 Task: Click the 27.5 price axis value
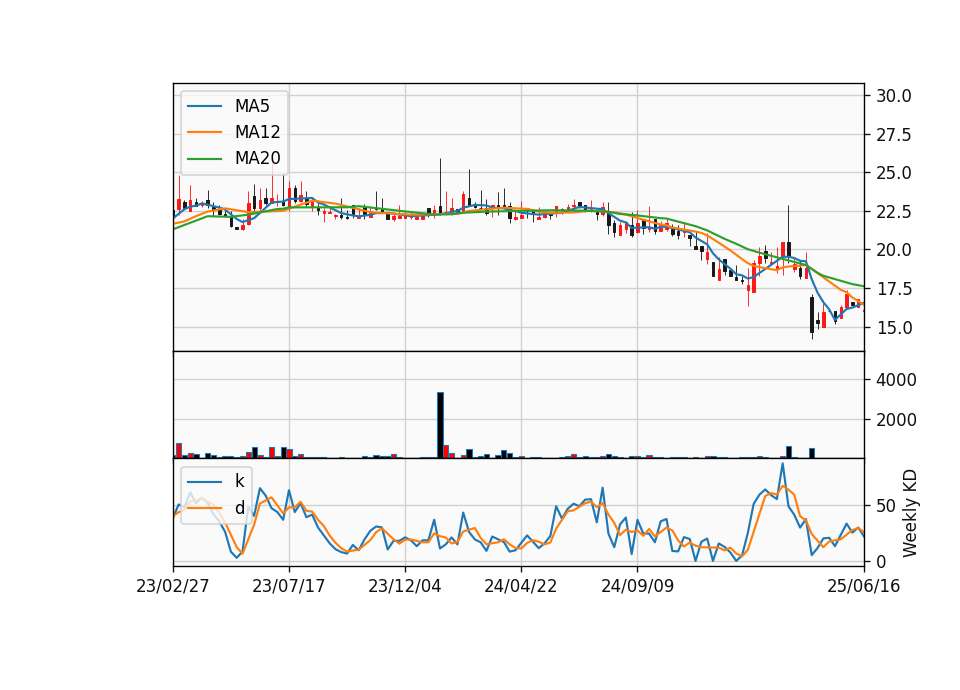click(x=894, y=135)
